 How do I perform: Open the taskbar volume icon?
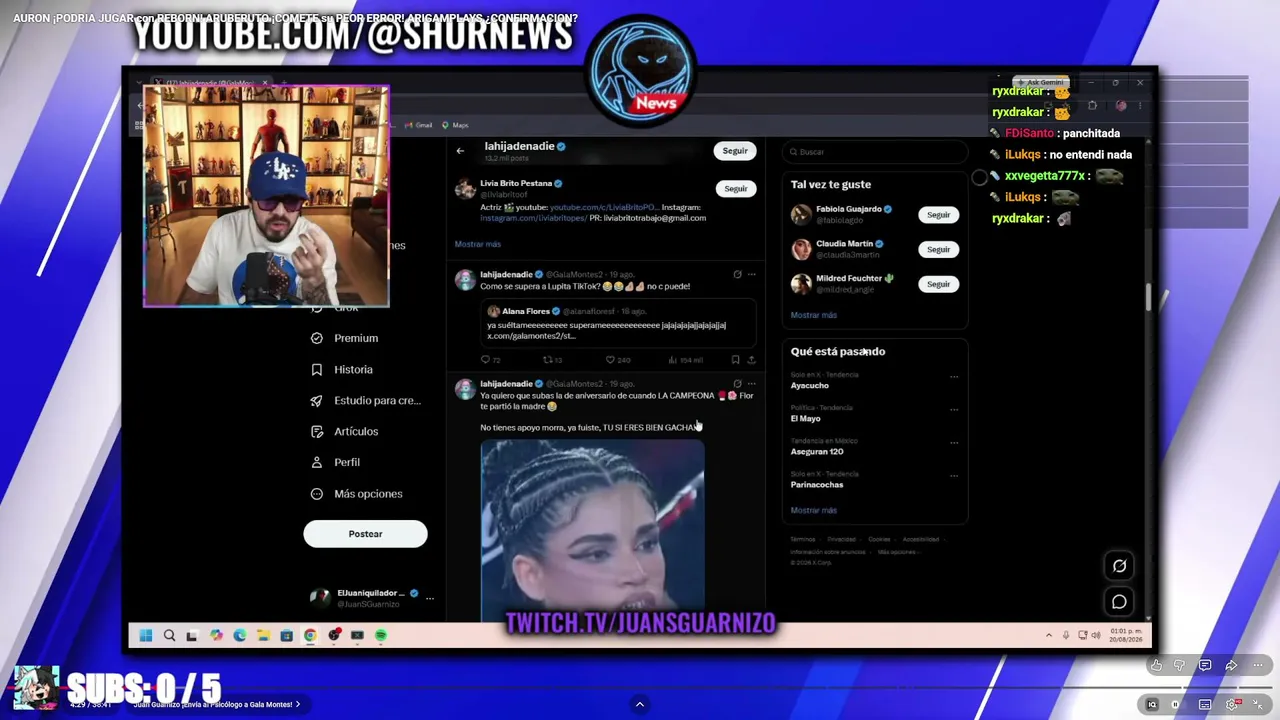pos(1096,635)
